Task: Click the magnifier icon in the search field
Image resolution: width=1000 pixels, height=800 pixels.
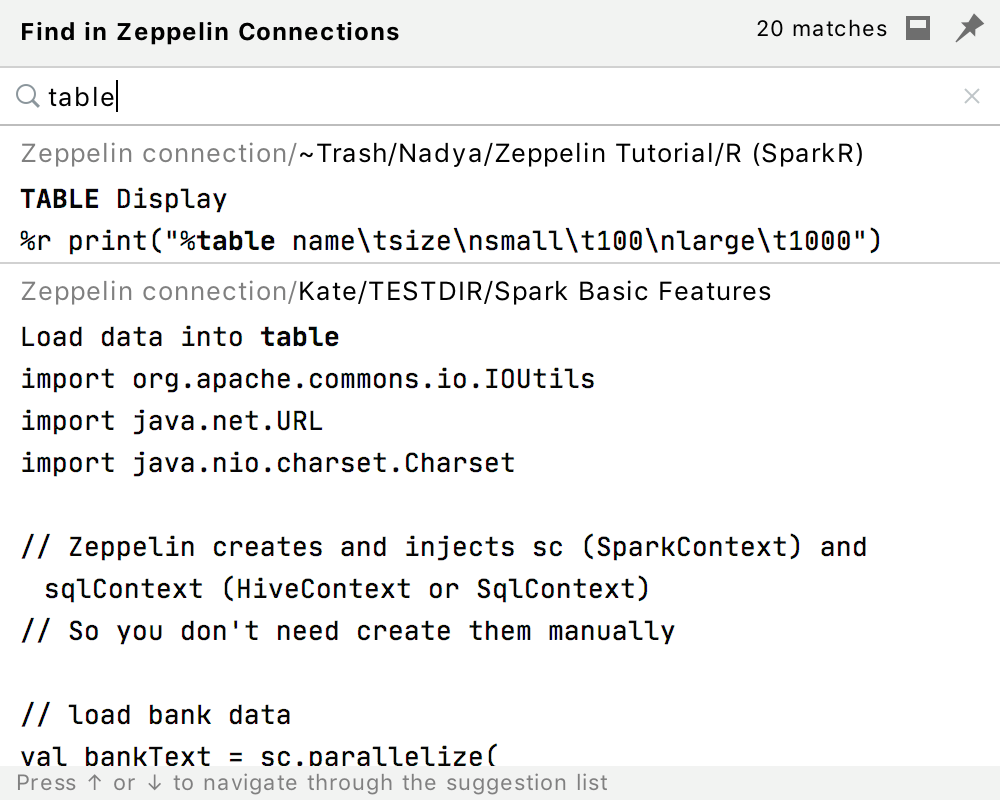Action: [27, 96]
